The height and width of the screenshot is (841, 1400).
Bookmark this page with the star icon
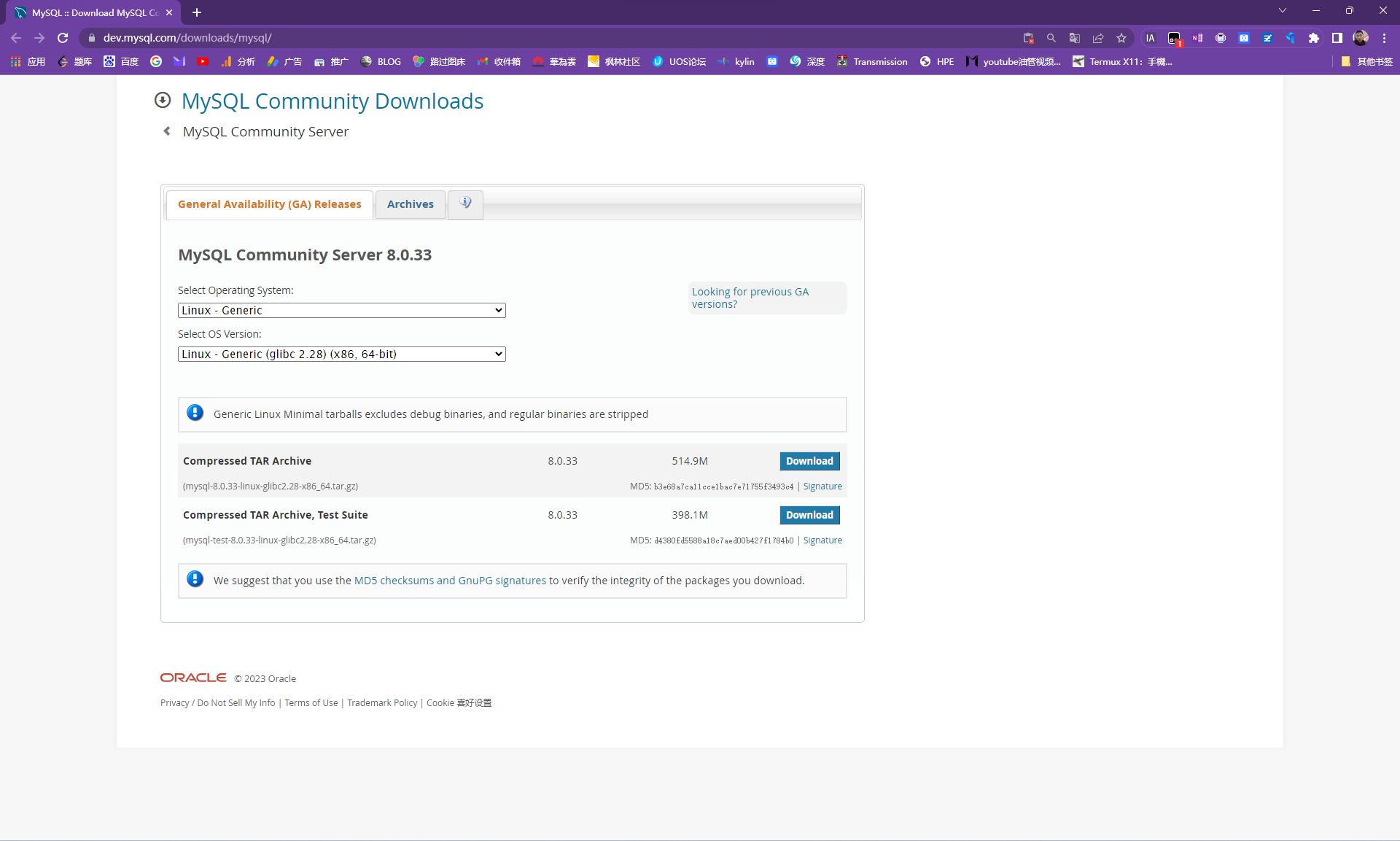coord(1121,38)
